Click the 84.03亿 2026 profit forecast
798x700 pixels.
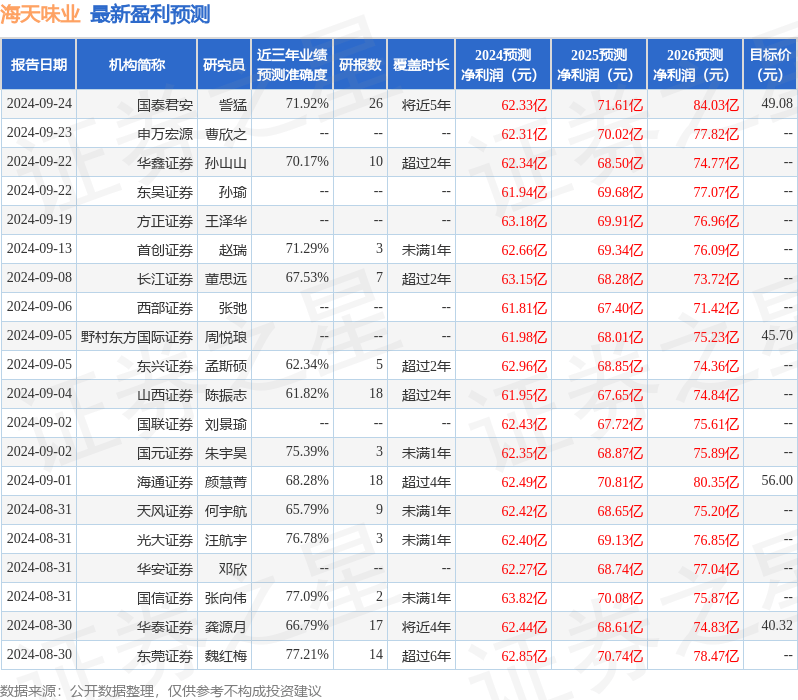[x=716, y=105]
